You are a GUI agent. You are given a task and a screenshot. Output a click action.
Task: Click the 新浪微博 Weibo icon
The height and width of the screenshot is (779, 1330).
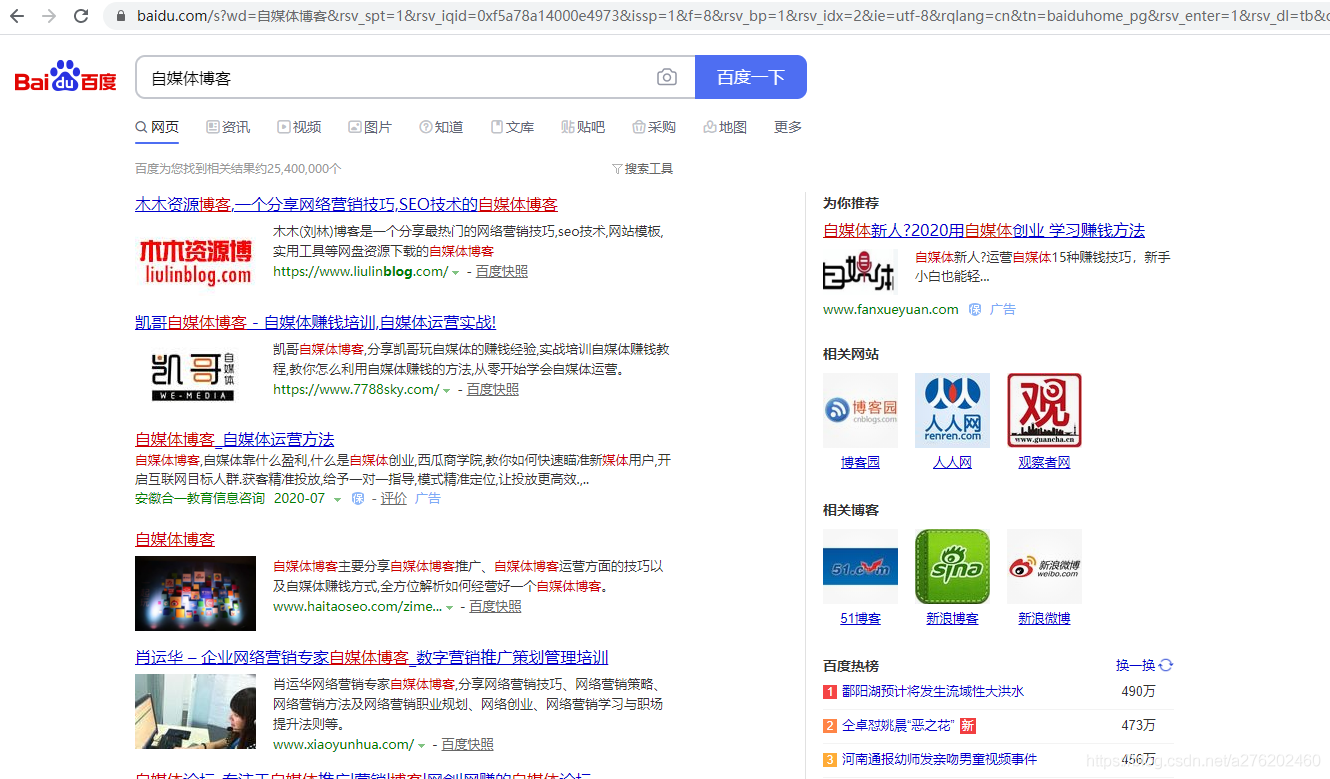click(x=1044, y=567)
